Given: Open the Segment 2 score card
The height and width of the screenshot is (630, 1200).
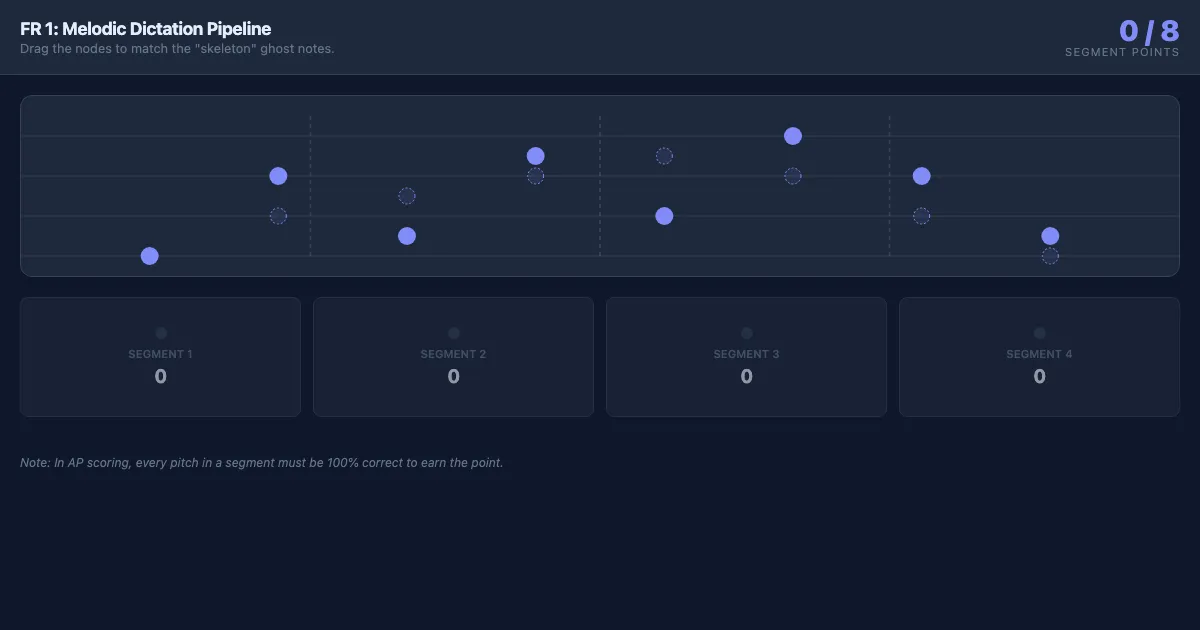Looking at the screenshot, I should click(x=453, y=357).
